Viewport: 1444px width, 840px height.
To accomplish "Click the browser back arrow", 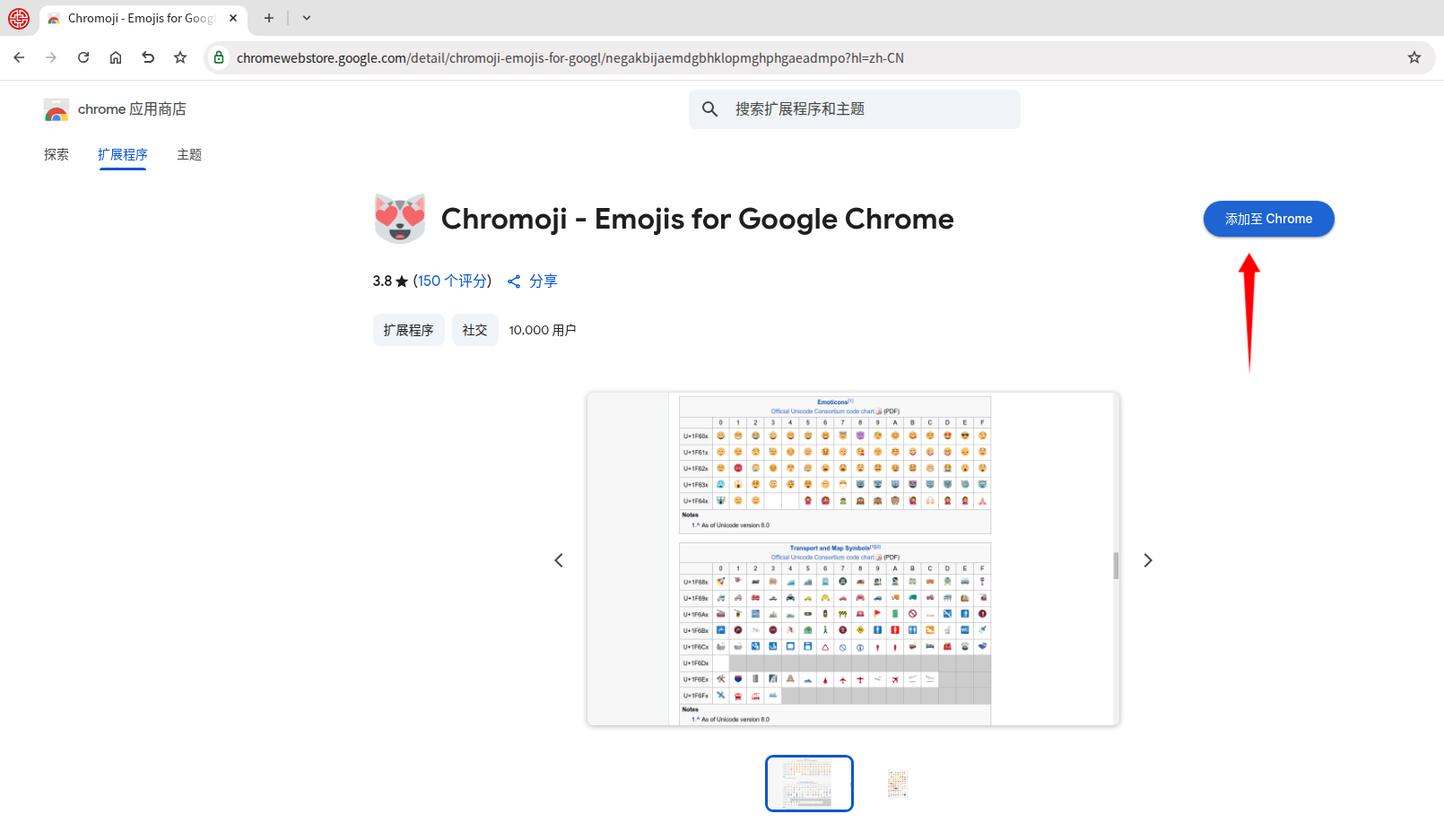I will tap(19, 57).
